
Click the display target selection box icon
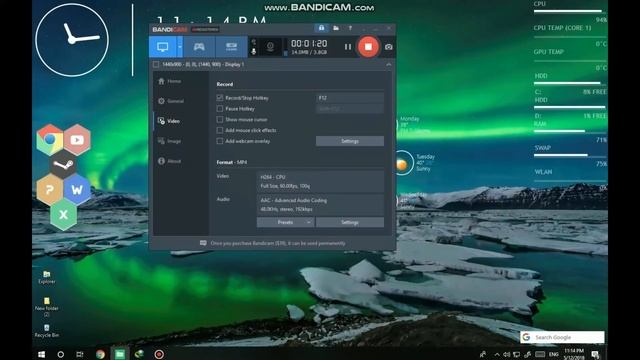(x=156, y=64)
